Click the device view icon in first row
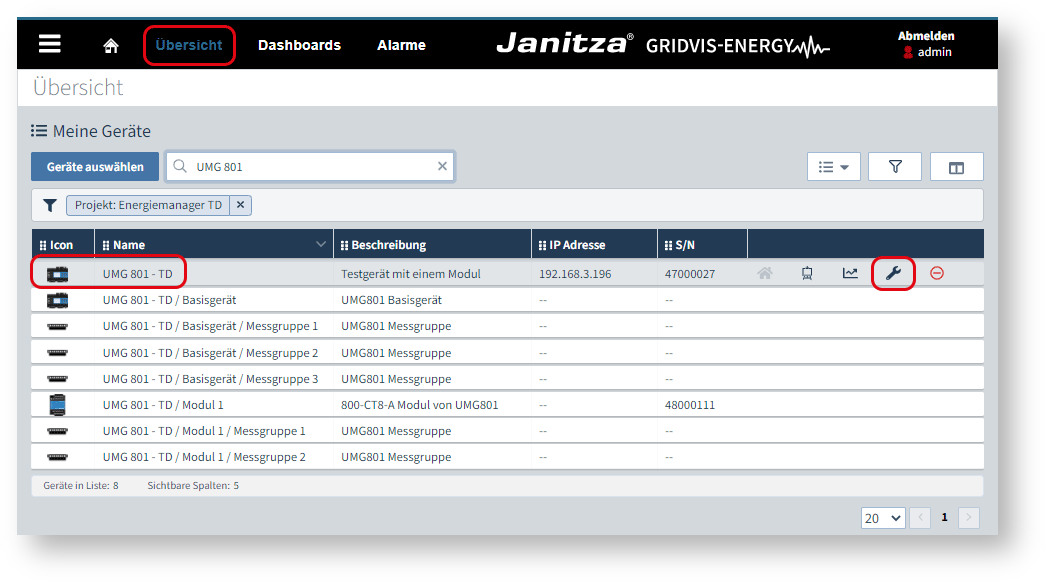 (807, 273)
